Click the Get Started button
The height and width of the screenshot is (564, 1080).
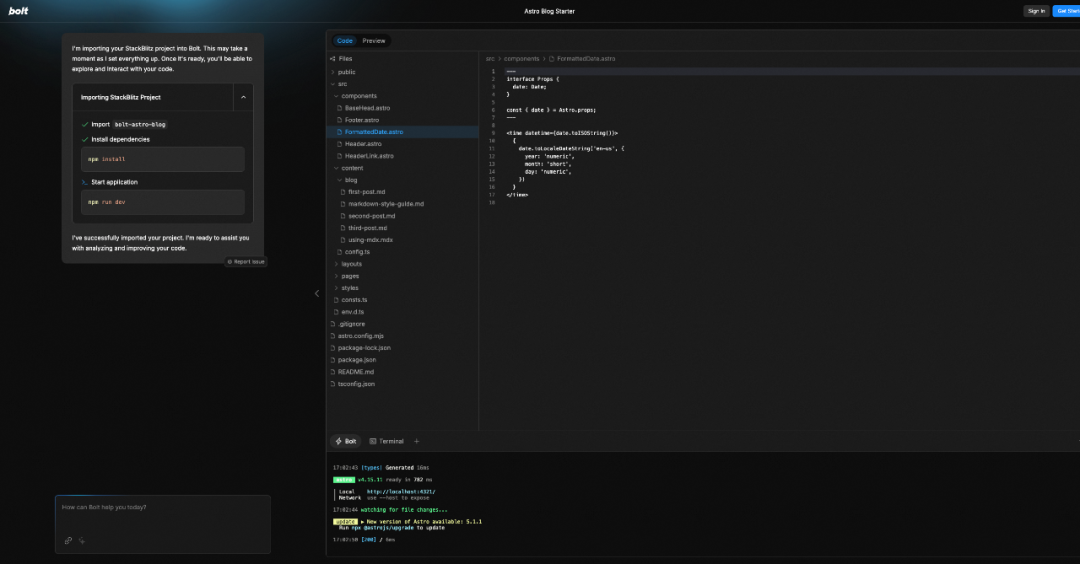(1068, 11)
